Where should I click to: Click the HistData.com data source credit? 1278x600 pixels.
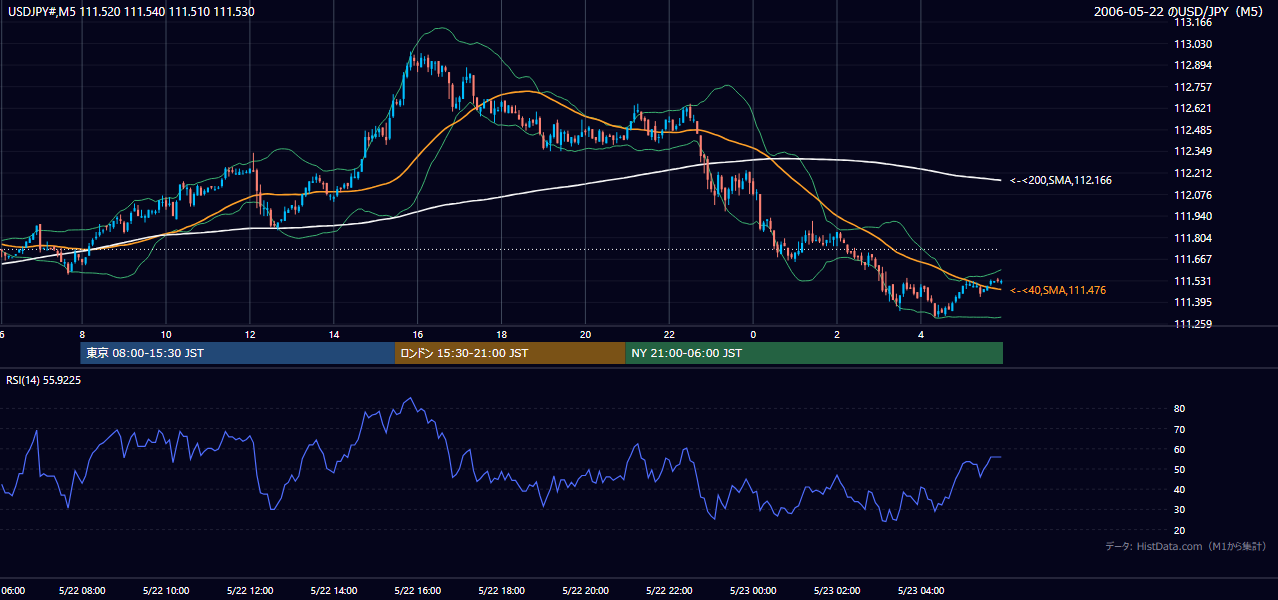click(1185, 546)
